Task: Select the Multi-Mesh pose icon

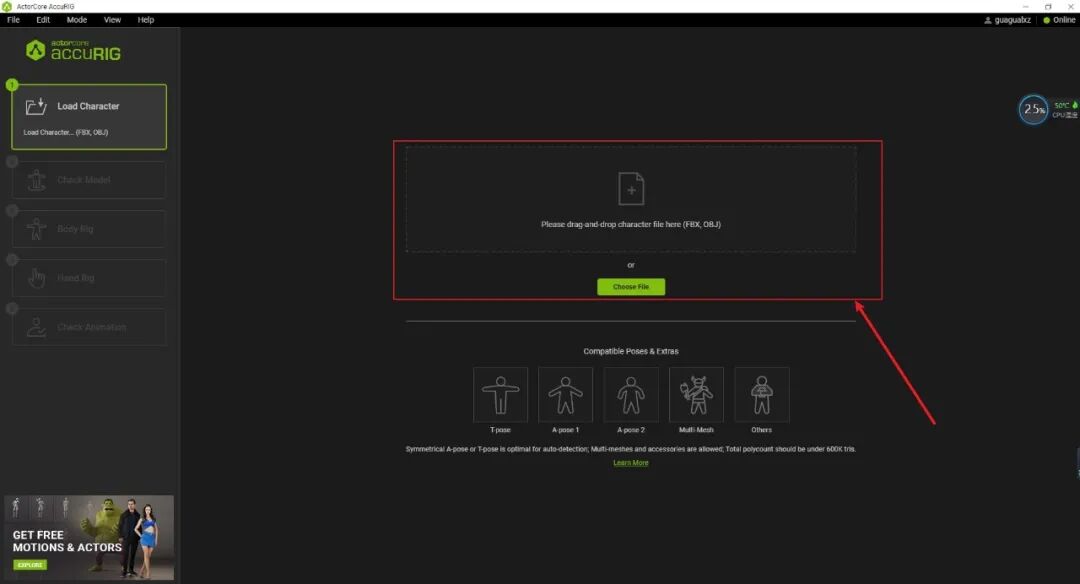Action: (696, 395)
